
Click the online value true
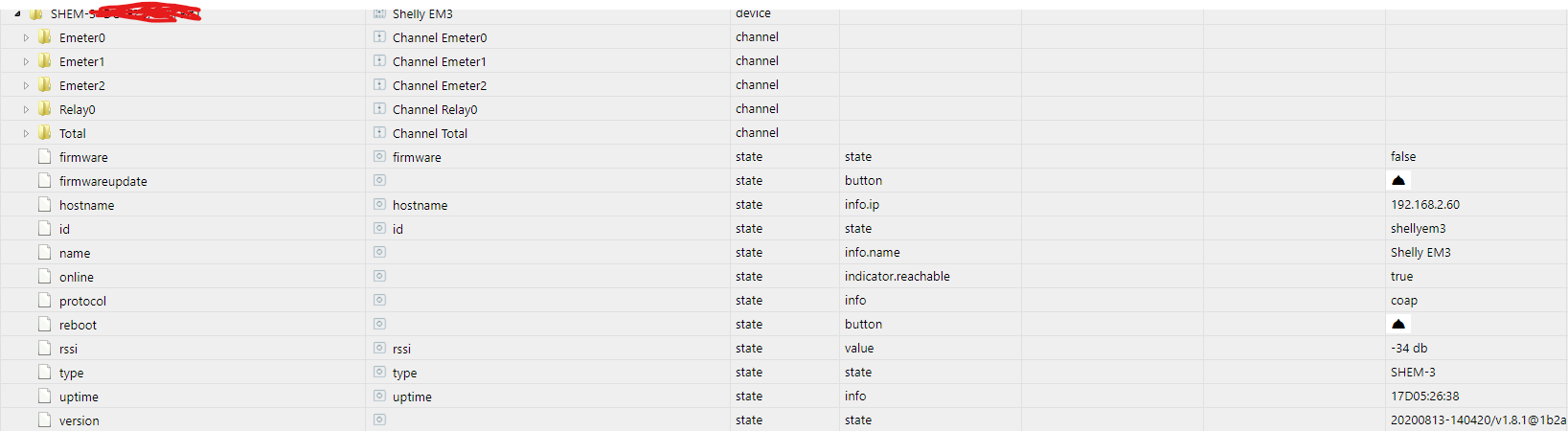pos(1402,277)
